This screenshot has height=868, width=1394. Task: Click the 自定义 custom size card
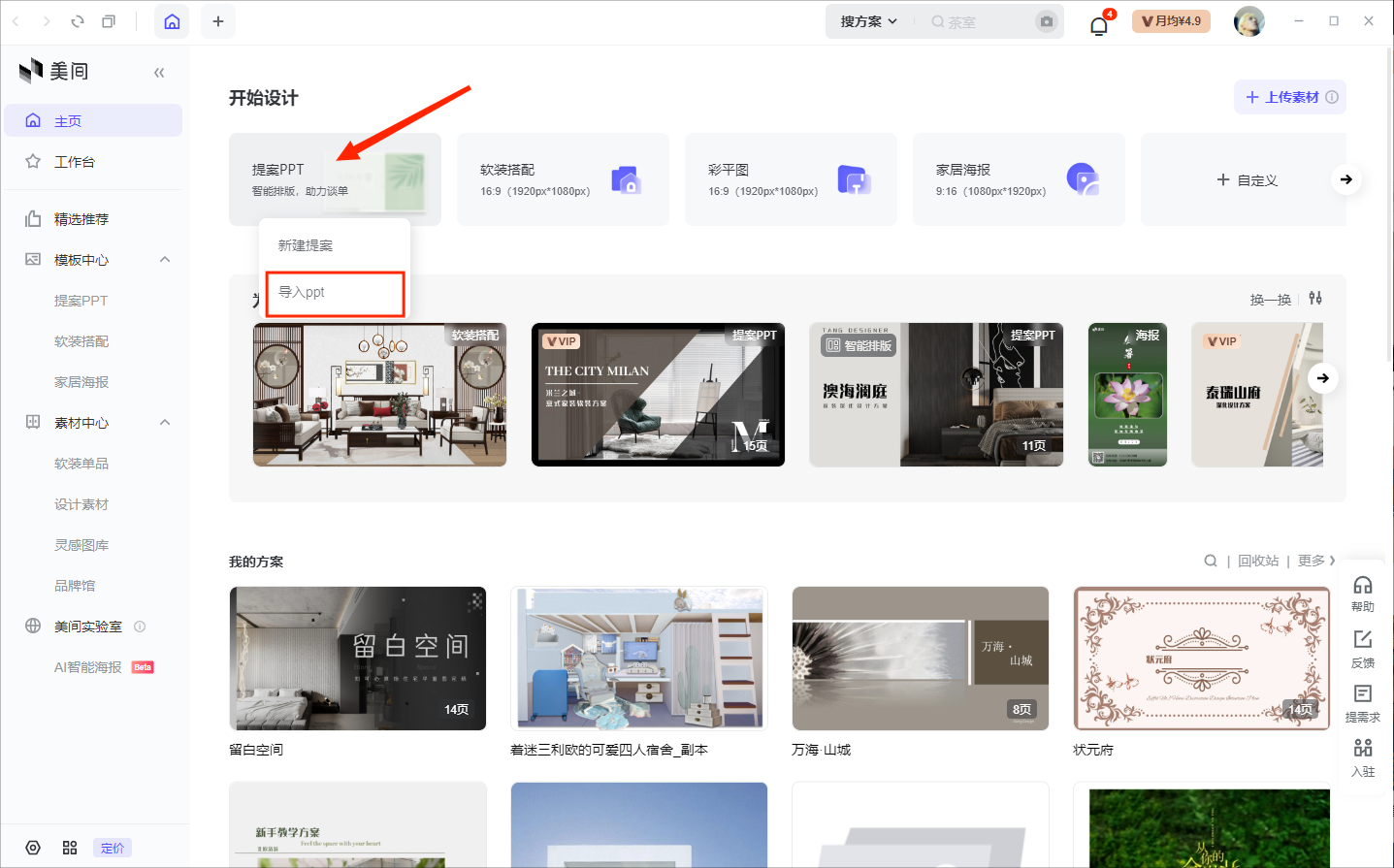(x=1247, y=180)
